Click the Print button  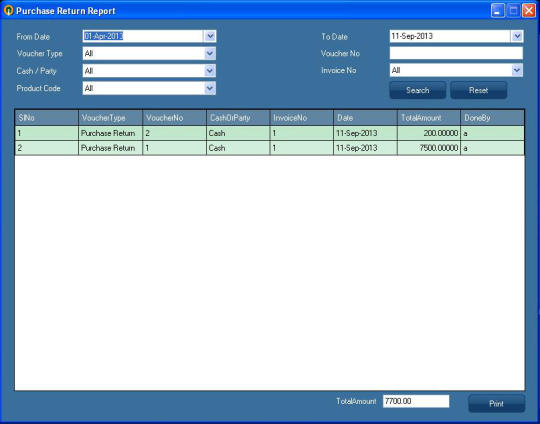coord(496,404)
